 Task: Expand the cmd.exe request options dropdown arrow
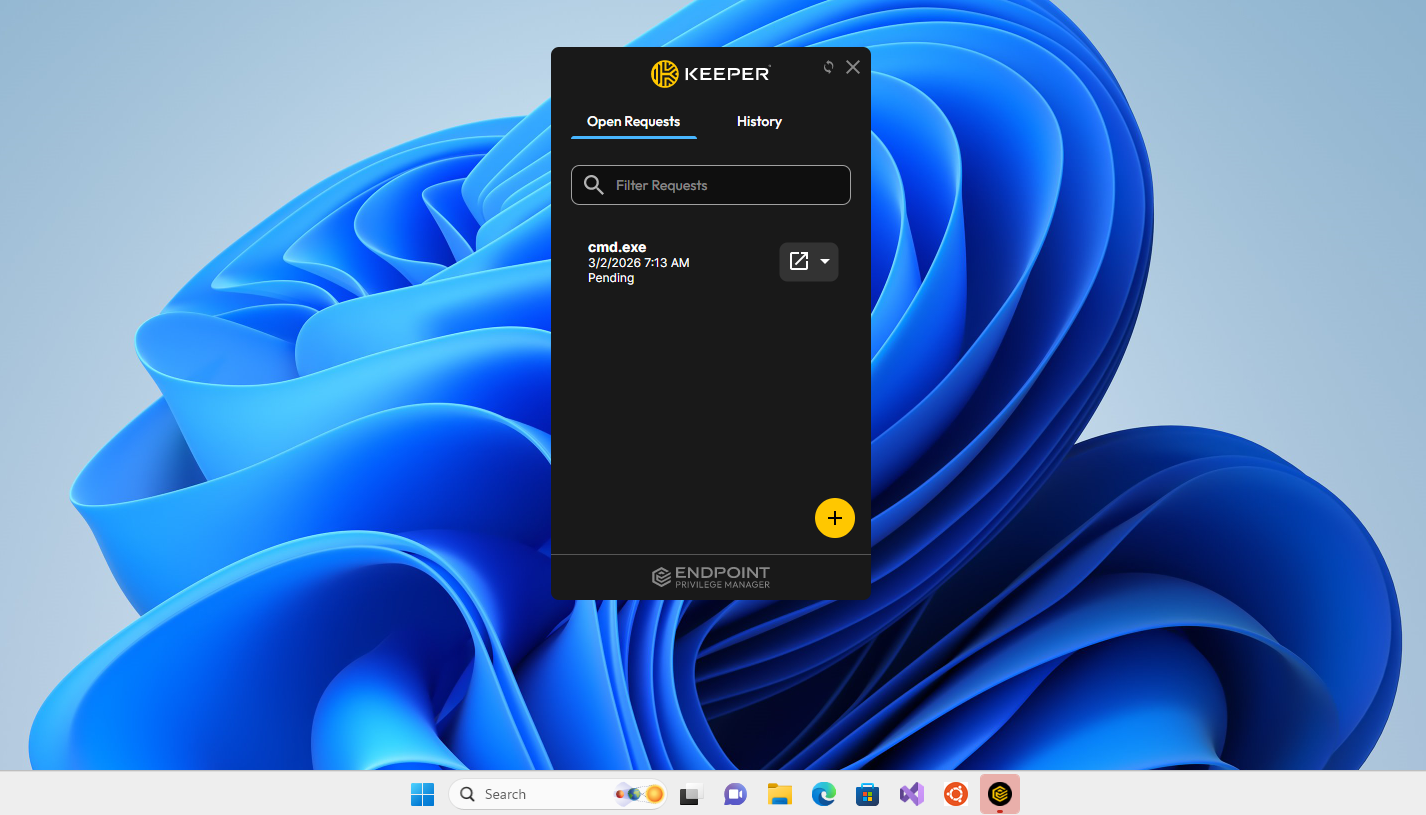pos(825,261)
